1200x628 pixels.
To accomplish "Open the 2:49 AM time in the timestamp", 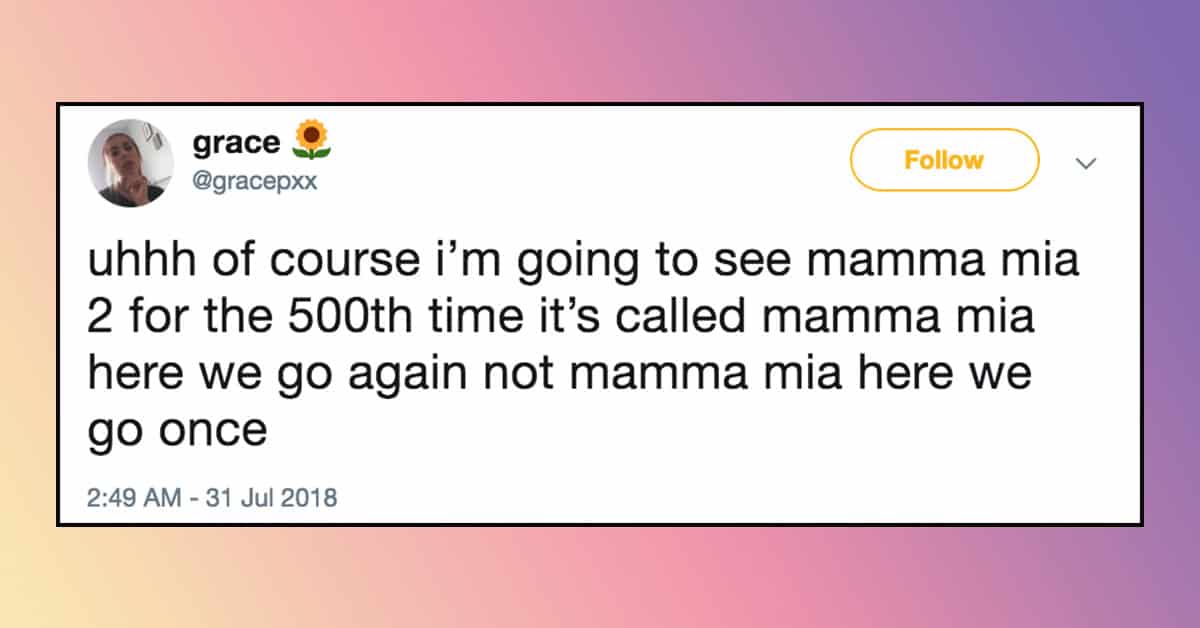I will point(122,497).
